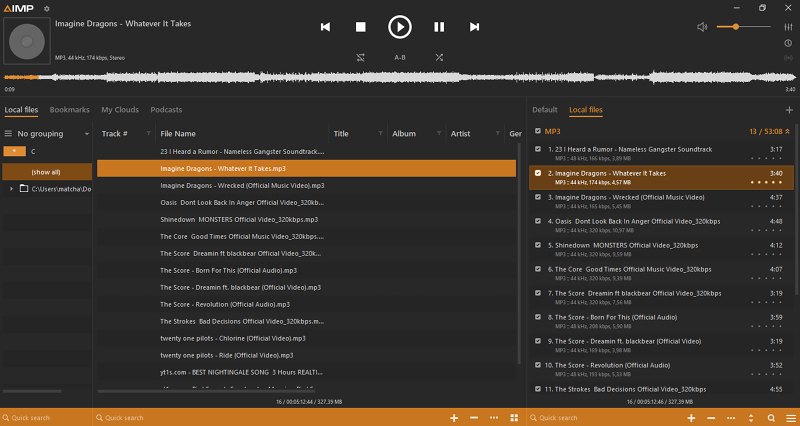The height and width of the screenshot is (426, 800).
Task: Pause the current song
Action: pos(439,27)
